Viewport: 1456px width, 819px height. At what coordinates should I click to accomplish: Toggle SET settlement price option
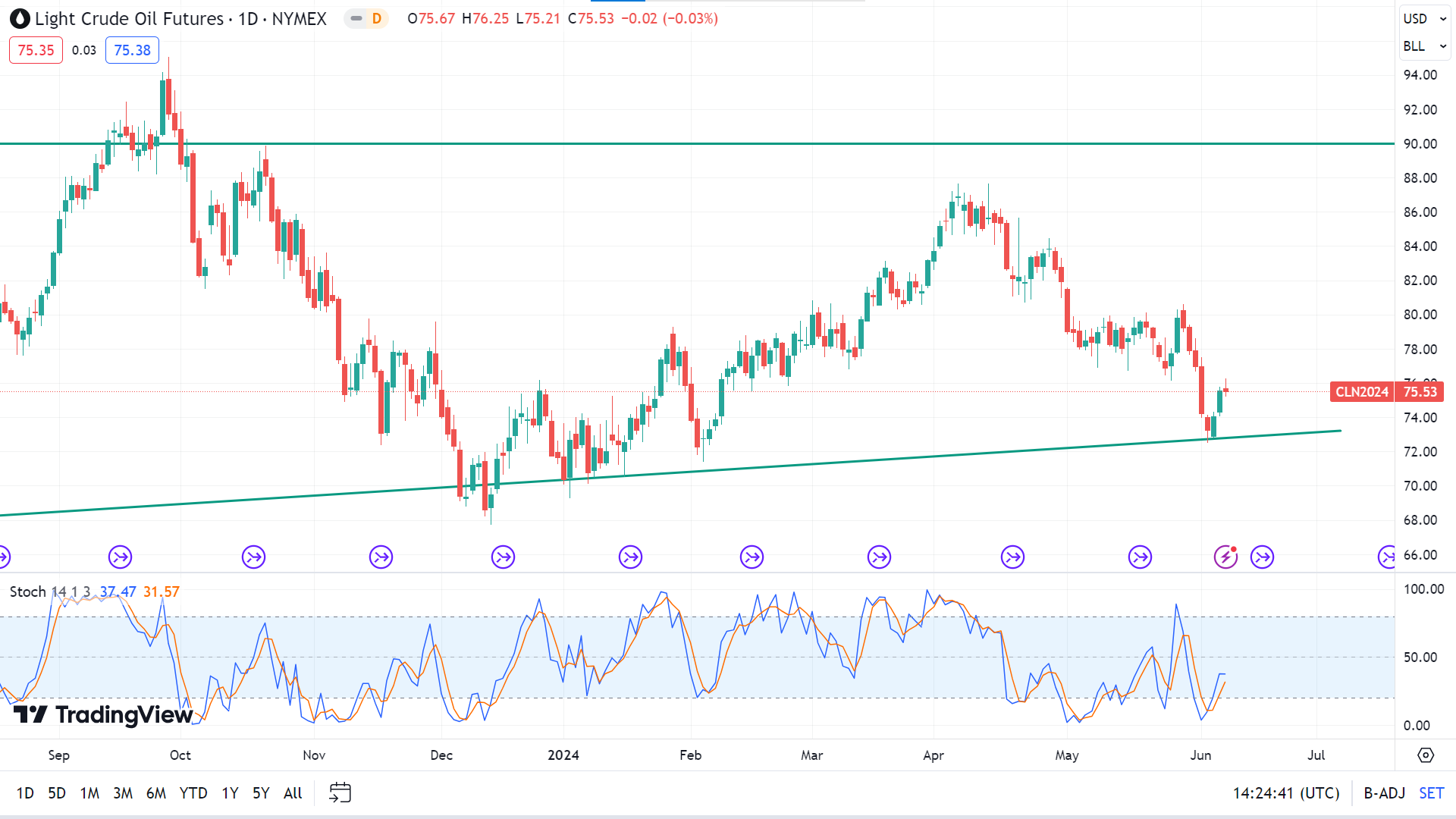pyautogui.click(x=1431, y=793)
